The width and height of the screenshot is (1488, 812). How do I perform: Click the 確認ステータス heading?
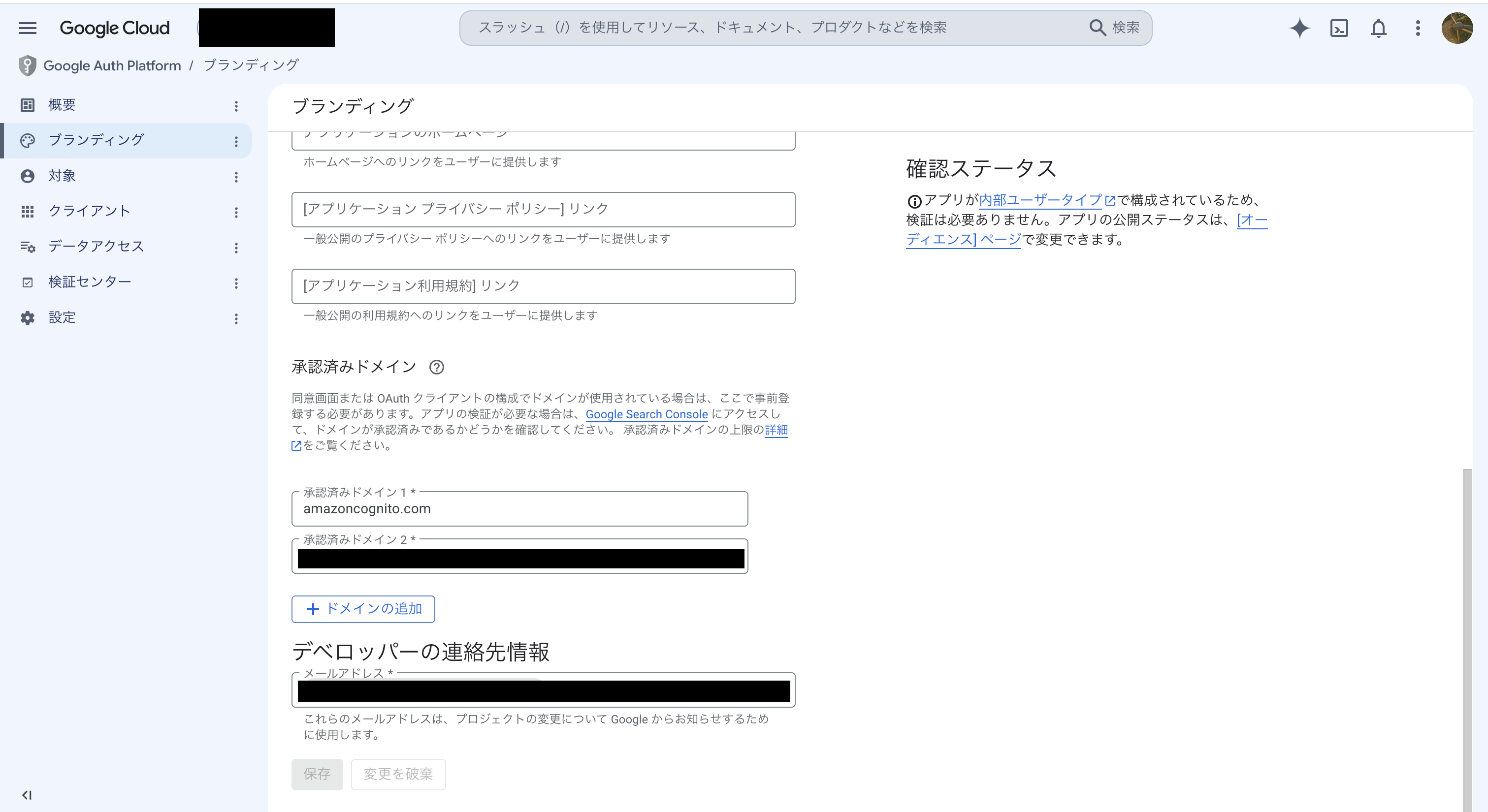tap(981, 169)
